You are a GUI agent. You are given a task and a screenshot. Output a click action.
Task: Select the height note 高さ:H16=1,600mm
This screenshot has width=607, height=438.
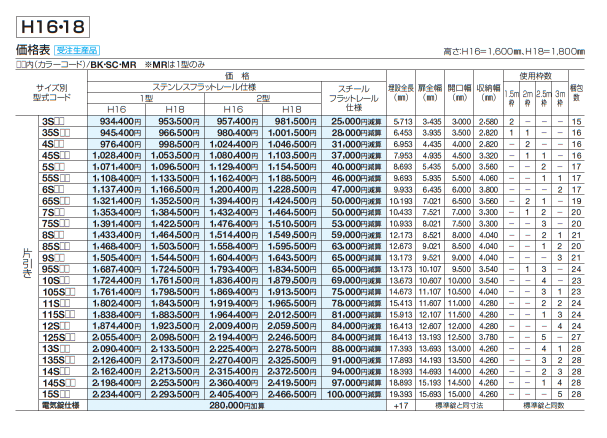pyautogui.click(x=482, y=51)
